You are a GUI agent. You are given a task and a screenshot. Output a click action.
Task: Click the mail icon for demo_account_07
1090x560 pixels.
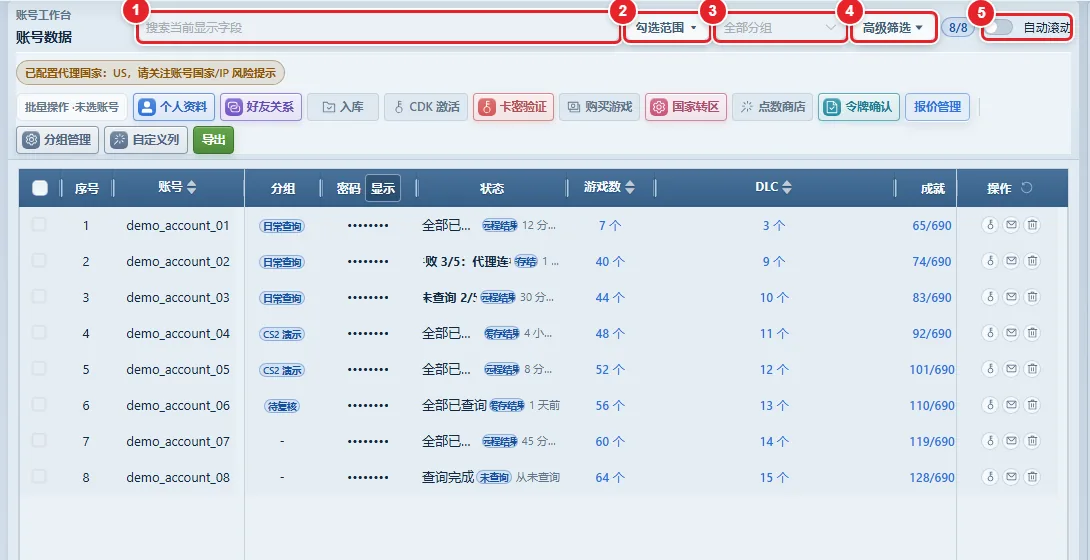[1011, 440]
